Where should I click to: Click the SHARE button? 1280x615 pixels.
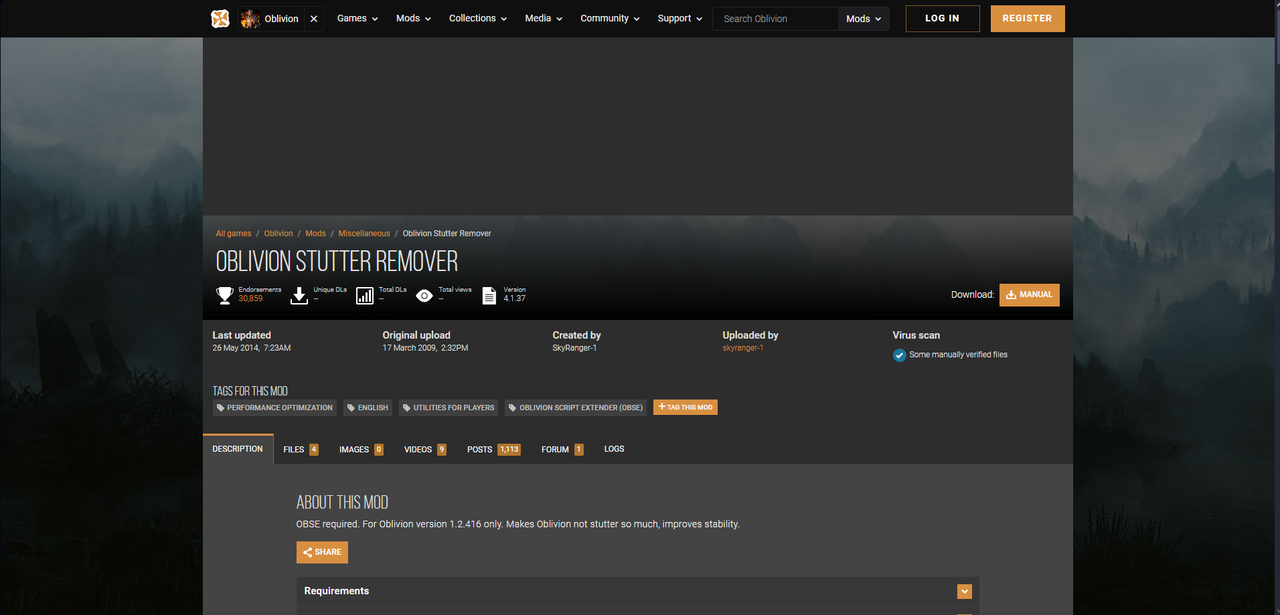point(322,552)
